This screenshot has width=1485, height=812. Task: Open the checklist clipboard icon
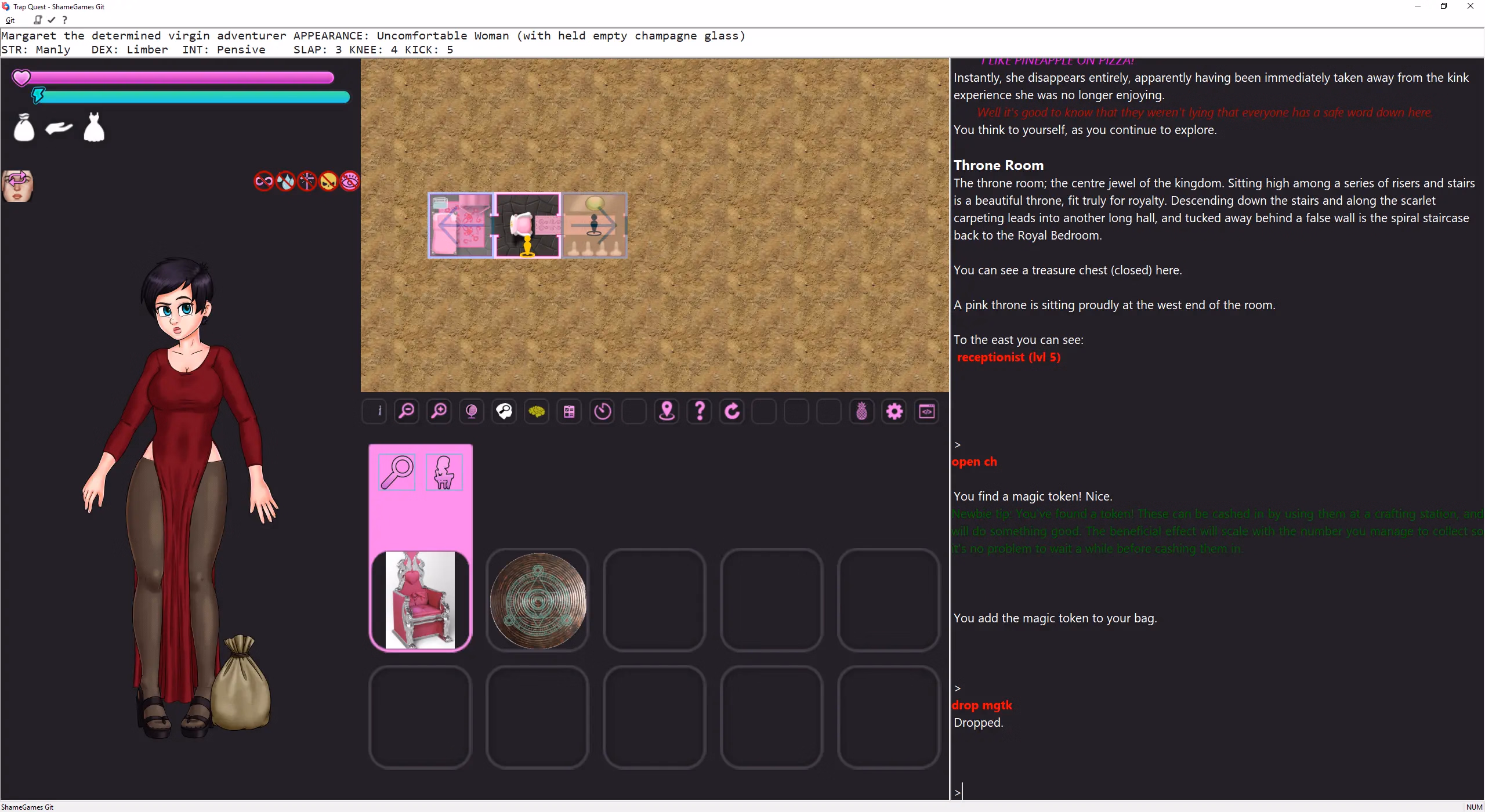point(570,411)
